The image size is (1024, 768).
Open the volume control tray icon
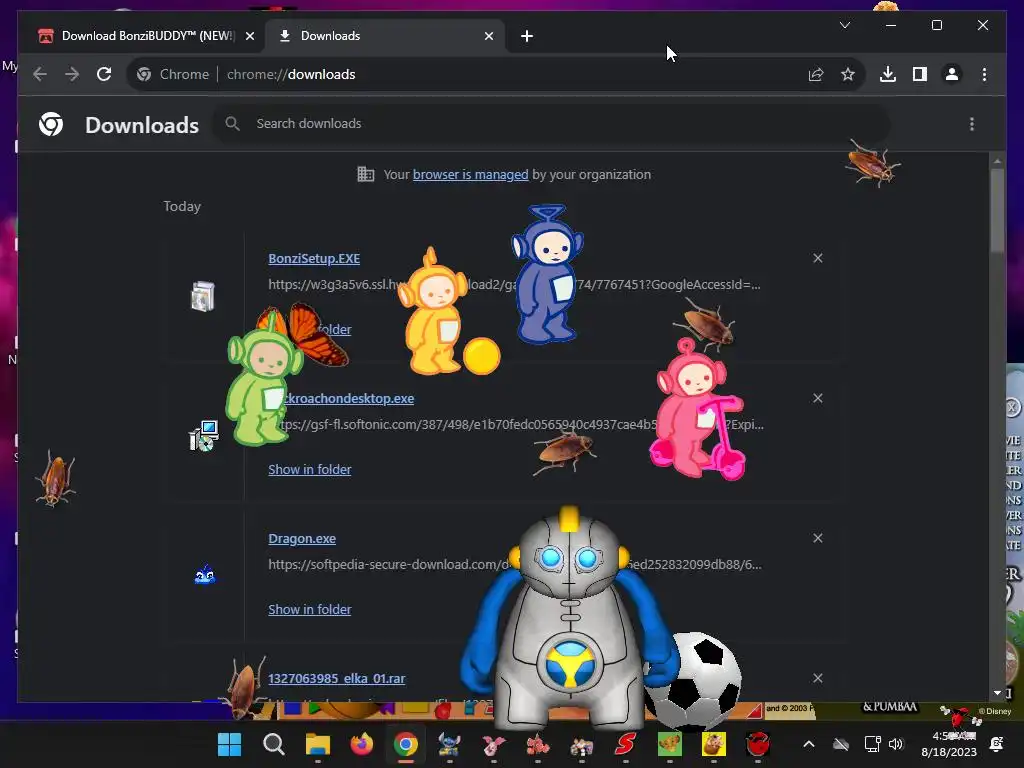(x=896, y=744)
